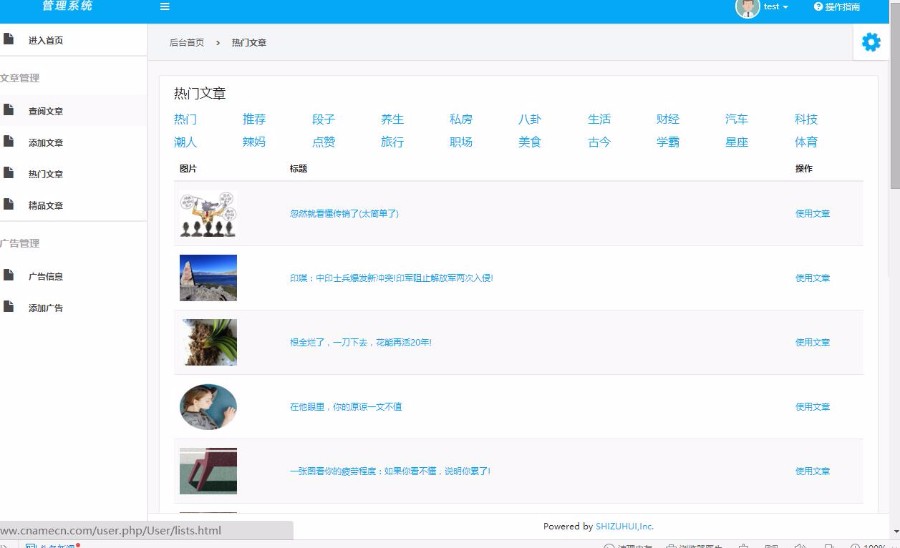Select the 体育 category
Screen dimensions: 900x548
tap(806, 142)
